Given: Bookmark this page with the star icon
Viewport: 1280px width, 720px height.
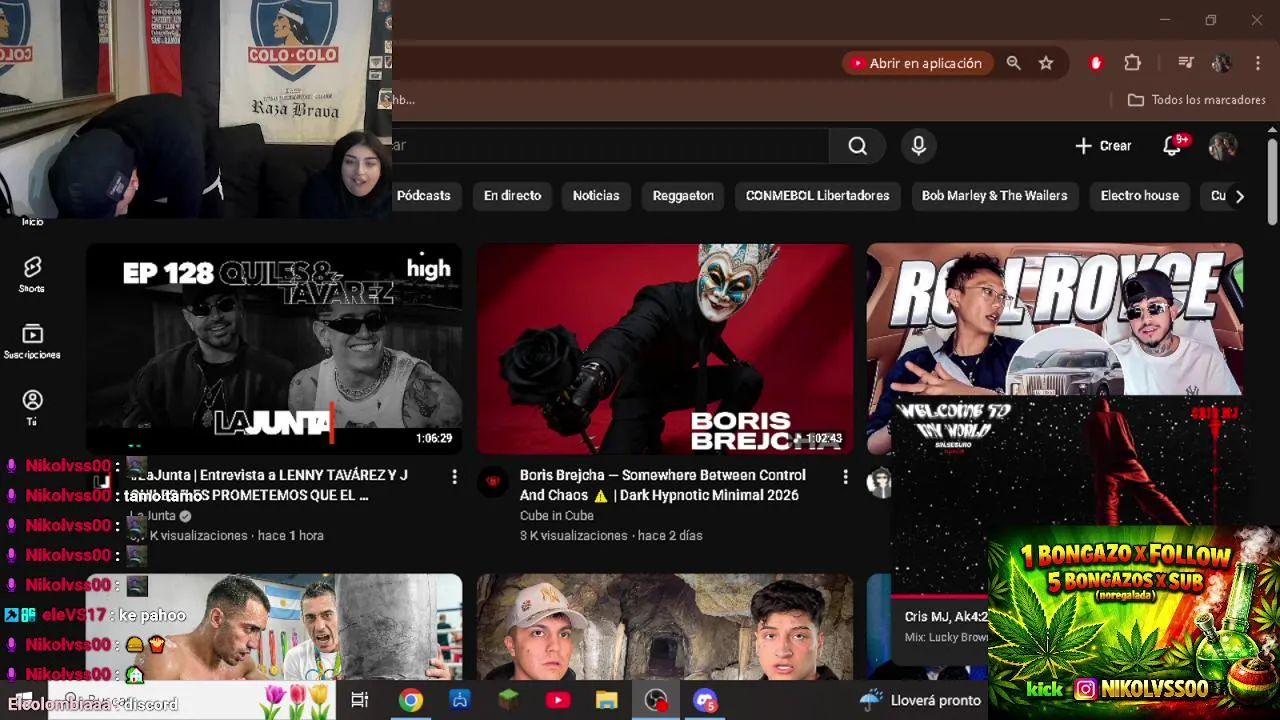Looking at the screenshot, I should (1046, 63).
